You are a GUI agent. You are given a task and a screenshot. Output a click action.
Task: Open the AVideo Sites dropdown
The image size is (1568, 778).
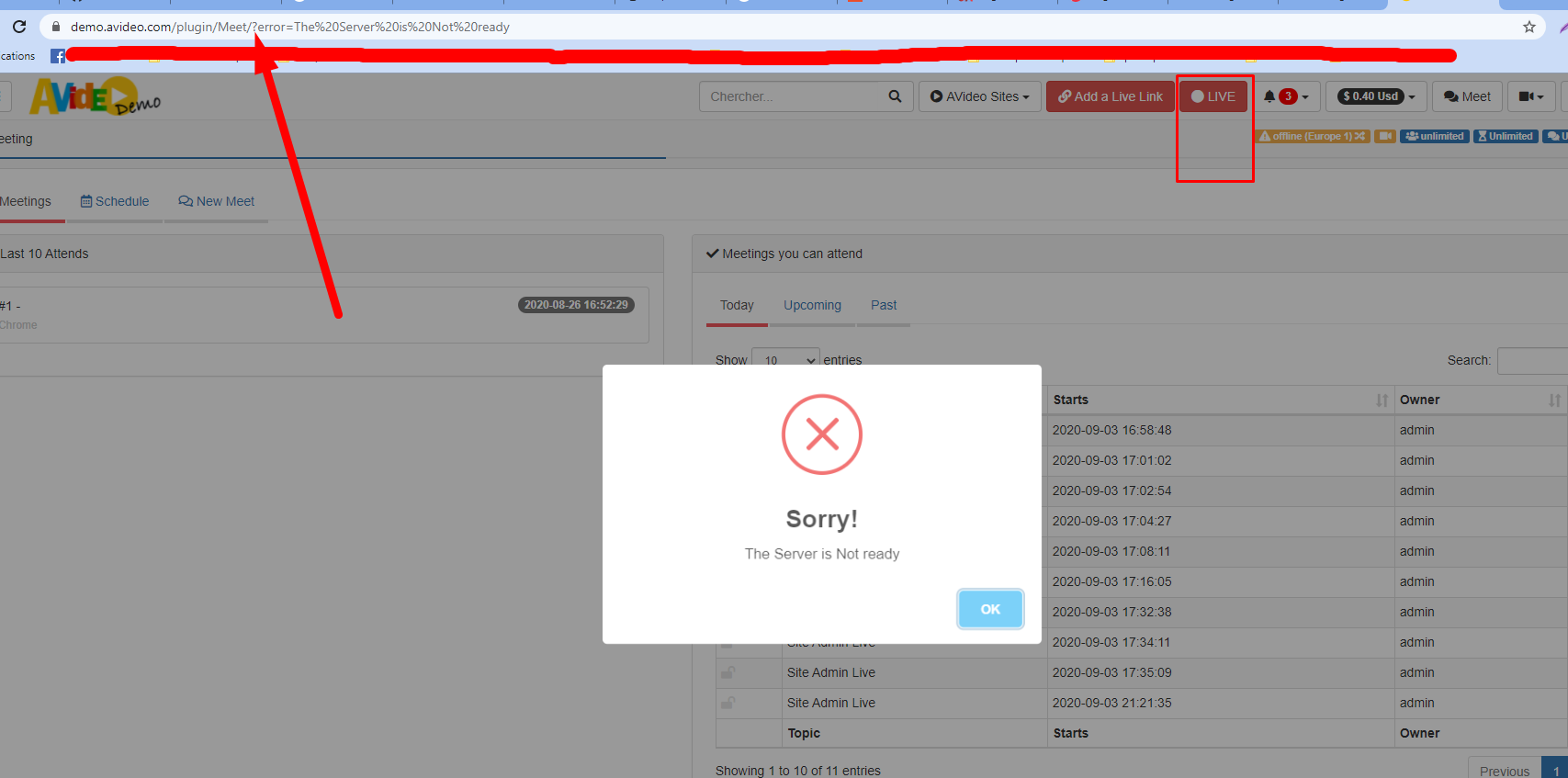click(979, 96)
